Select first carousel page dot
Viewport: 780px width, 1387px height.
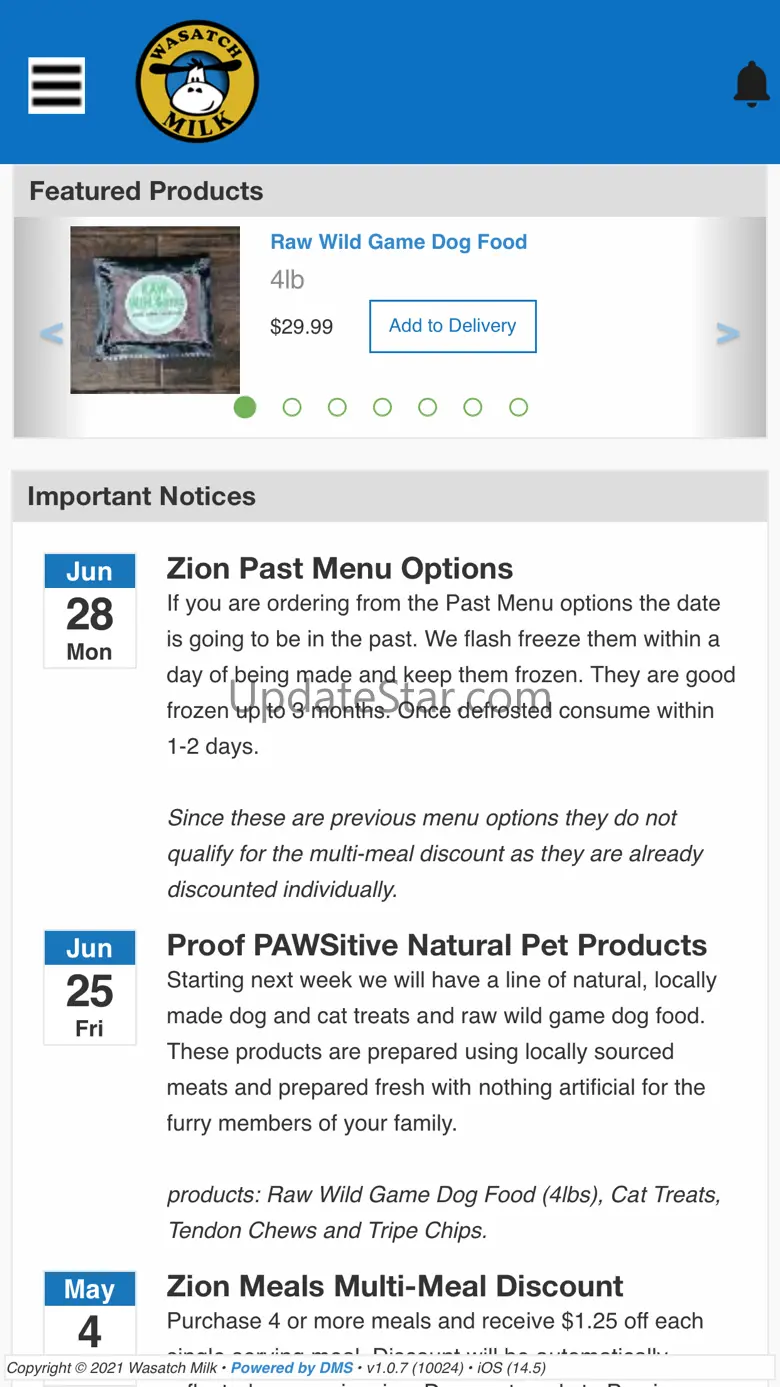click(245, 407)
